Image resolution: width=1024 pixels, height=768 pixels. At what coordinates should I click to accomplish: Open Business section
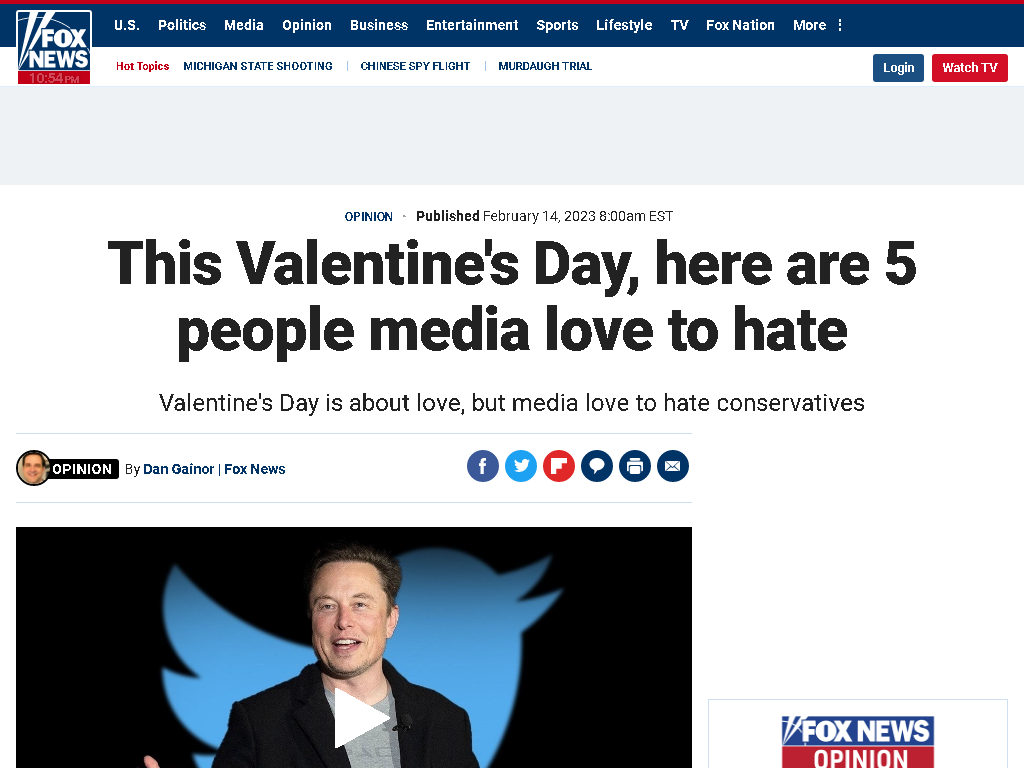coord(379,25)
